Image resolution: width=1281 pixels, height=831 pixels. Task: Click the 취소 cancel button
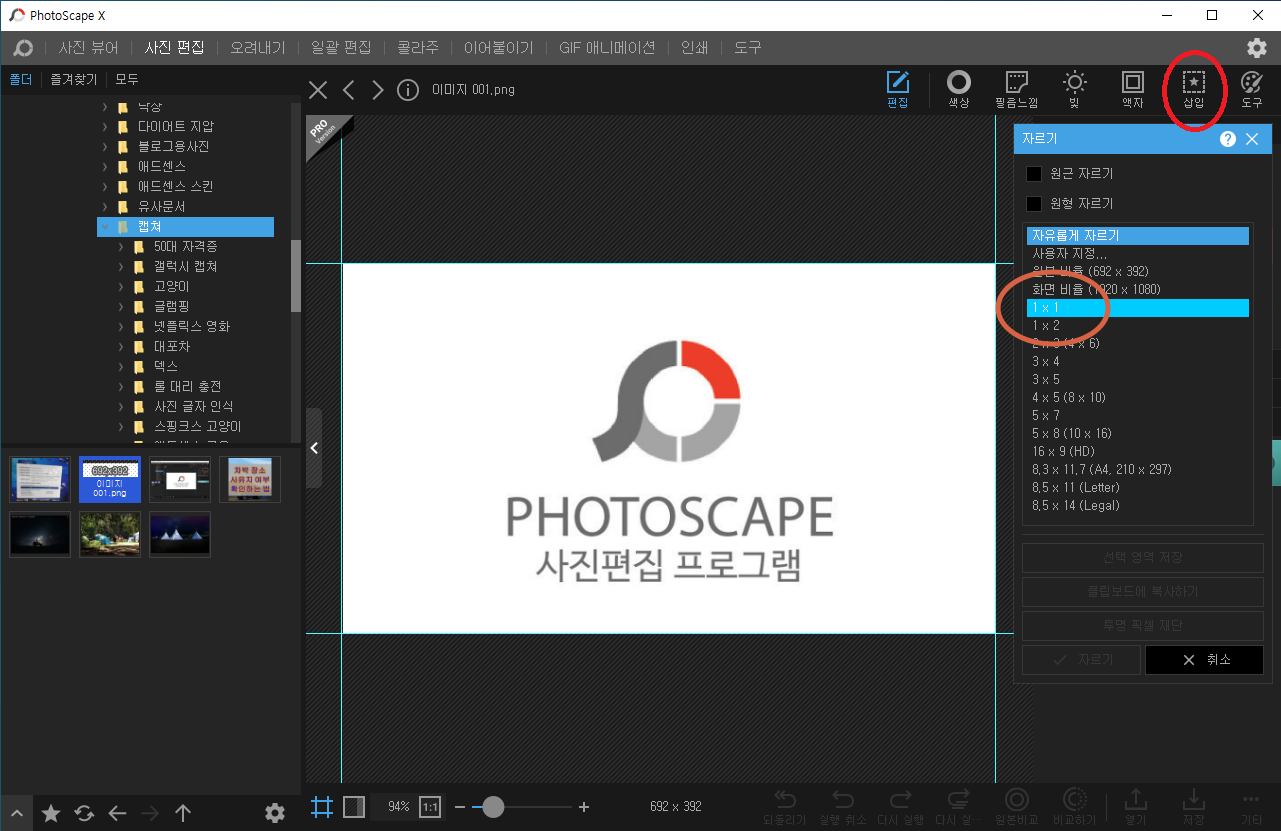(x=1204, y=660)
